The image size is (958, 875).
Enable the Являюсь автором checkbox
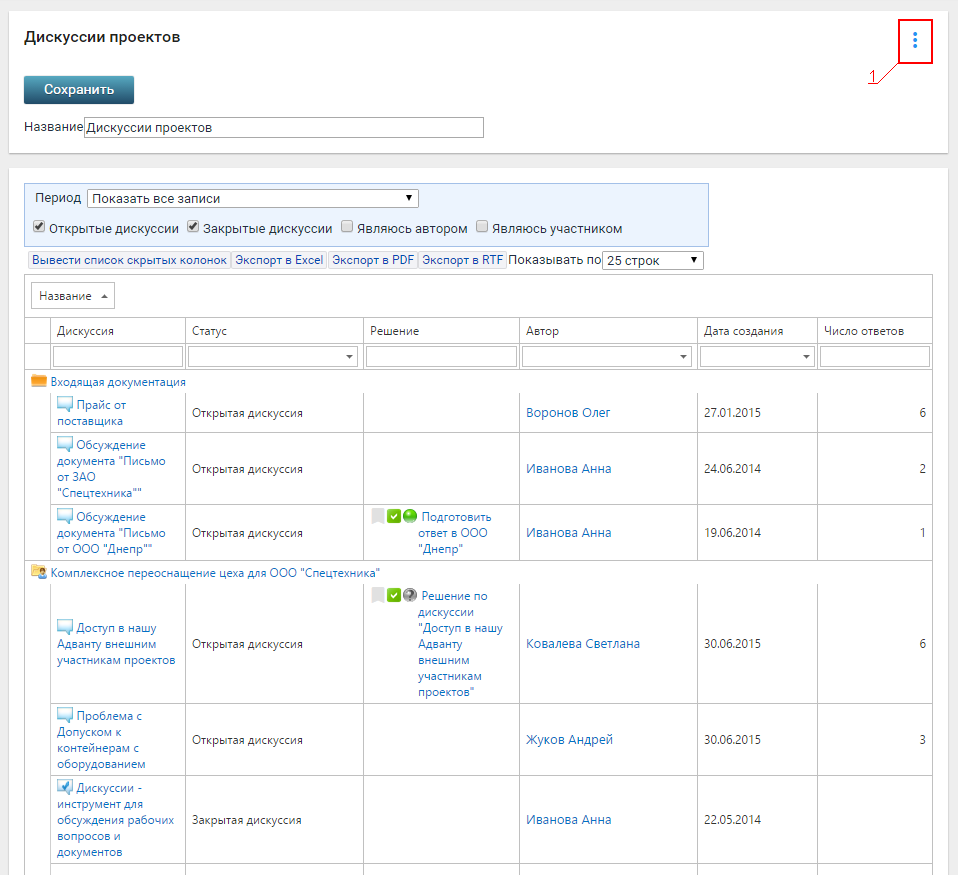347,227
